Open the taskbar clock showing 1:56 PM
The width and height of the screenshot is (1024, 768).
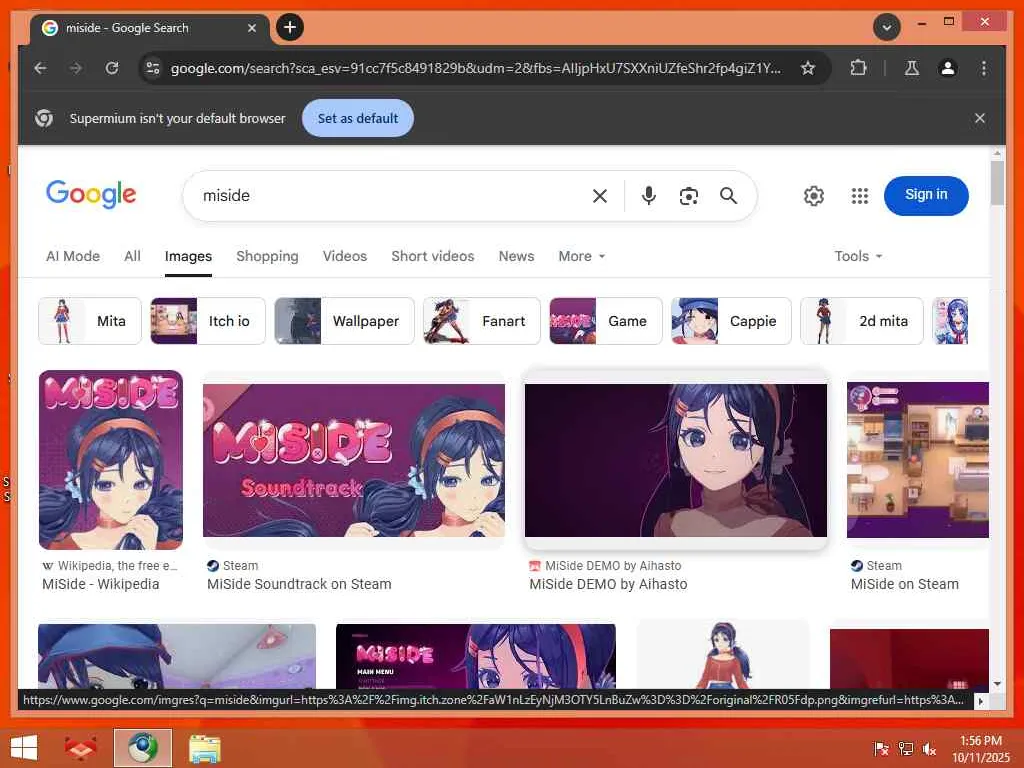pyautogui.click(x=980, y=748)
